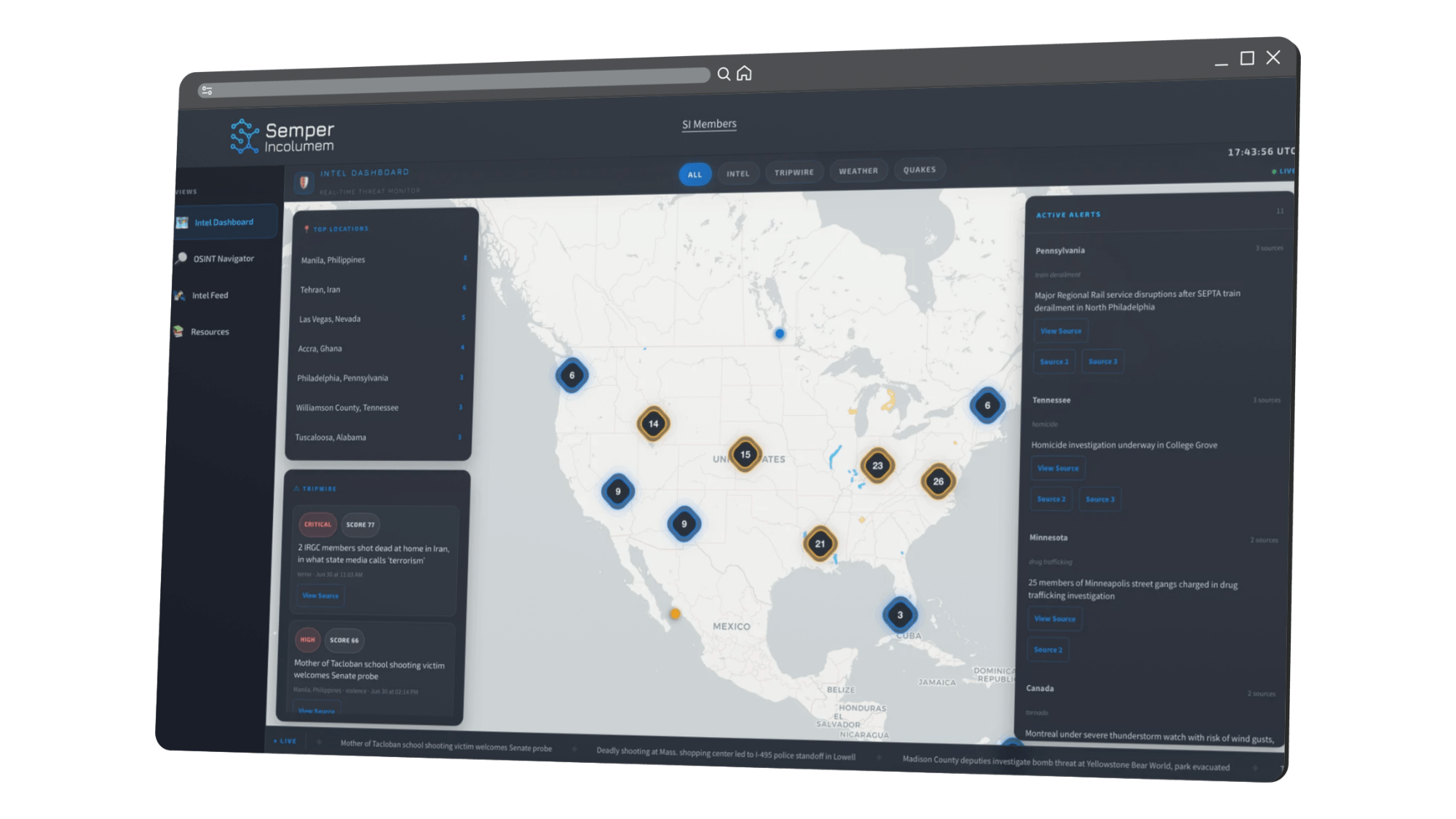Open the SI Members link
1456x819 pixels.
(709, 124)
